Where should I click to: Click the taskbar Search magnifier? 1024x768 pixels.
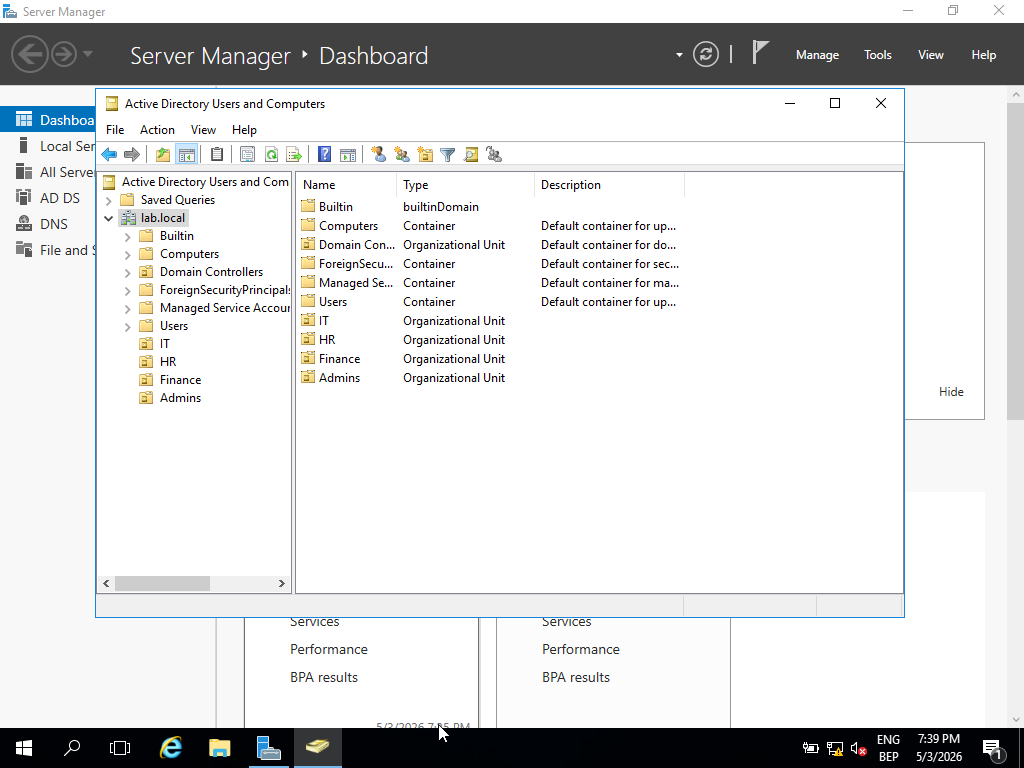point(72,748)
